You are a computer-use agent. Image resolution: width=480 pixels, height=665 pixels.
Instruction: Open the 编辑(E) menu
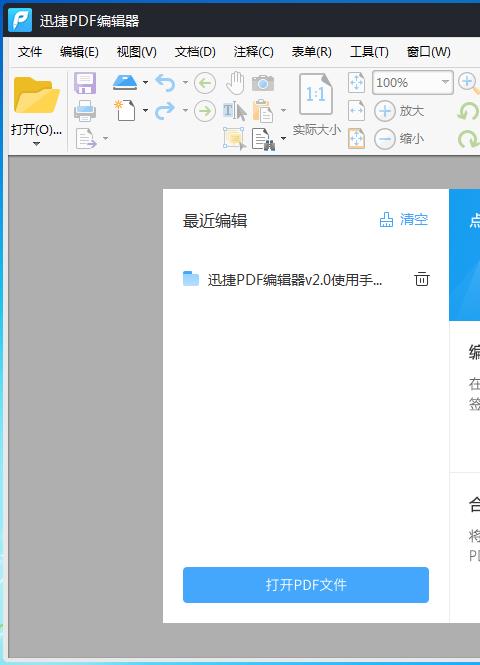click(x=79, y=52)
